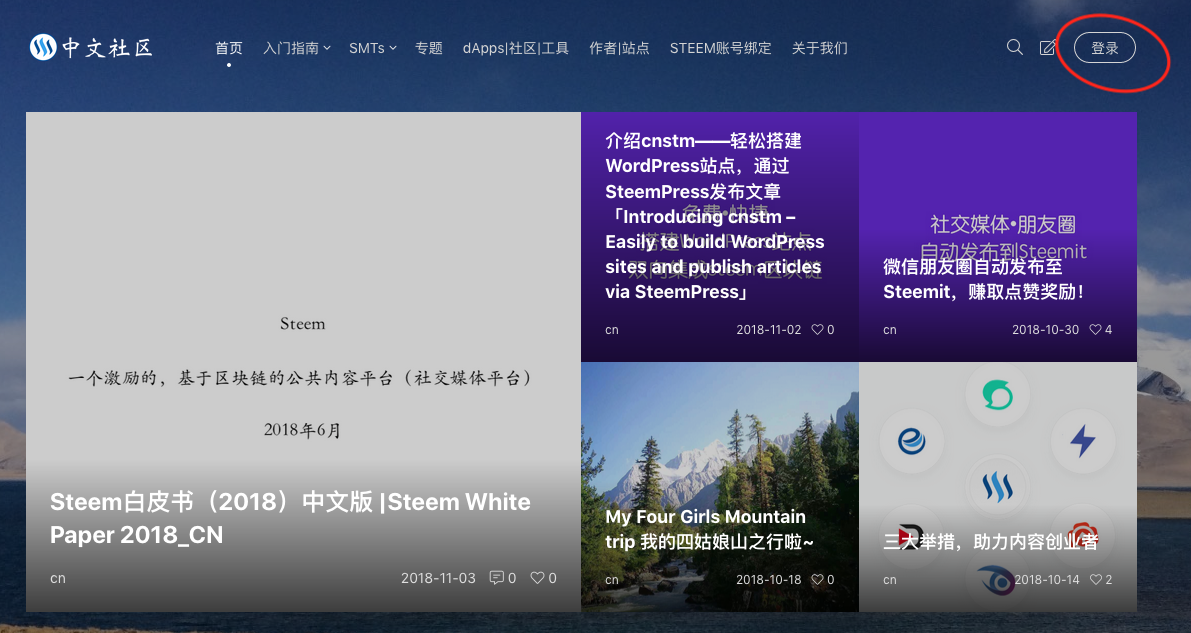1191x633 pixels.
Task: Open the 关于我们 menu item
Action: [820, 48]
